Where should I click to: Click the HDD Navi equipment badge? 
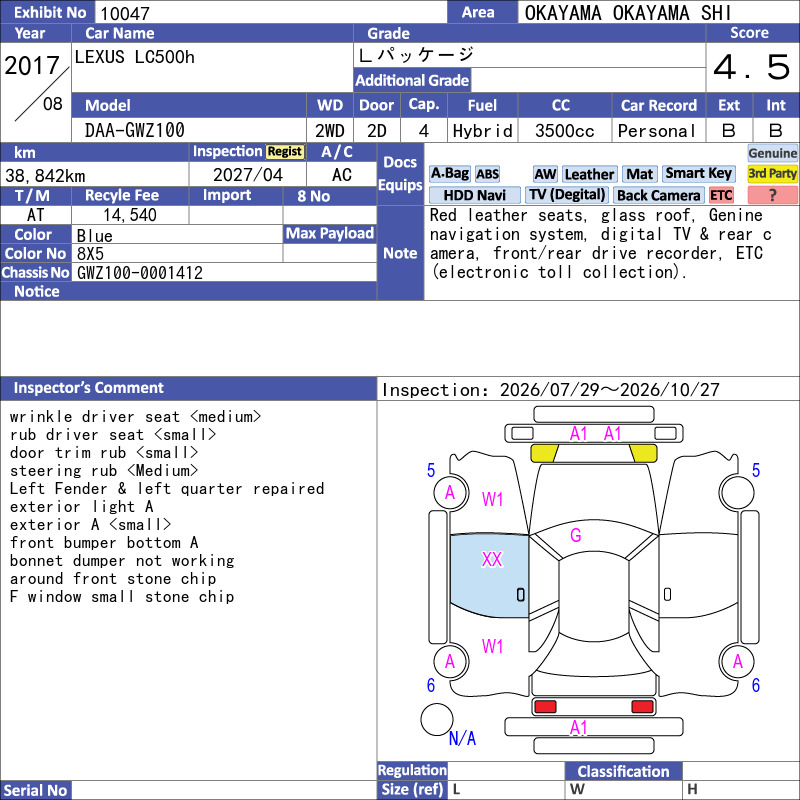[x=474, y=195]
